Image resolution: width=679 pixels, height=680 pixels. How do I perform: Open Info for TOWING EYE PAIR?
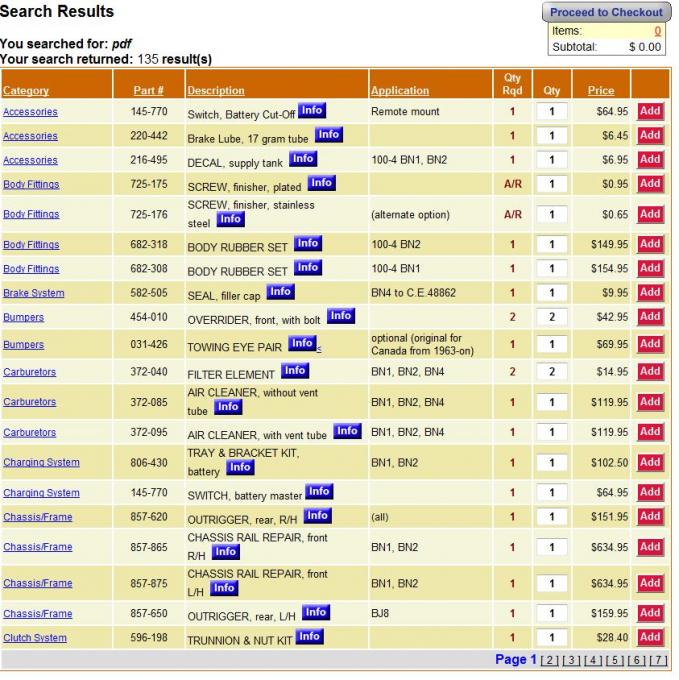pyautogui.click(x=301, y=344)
